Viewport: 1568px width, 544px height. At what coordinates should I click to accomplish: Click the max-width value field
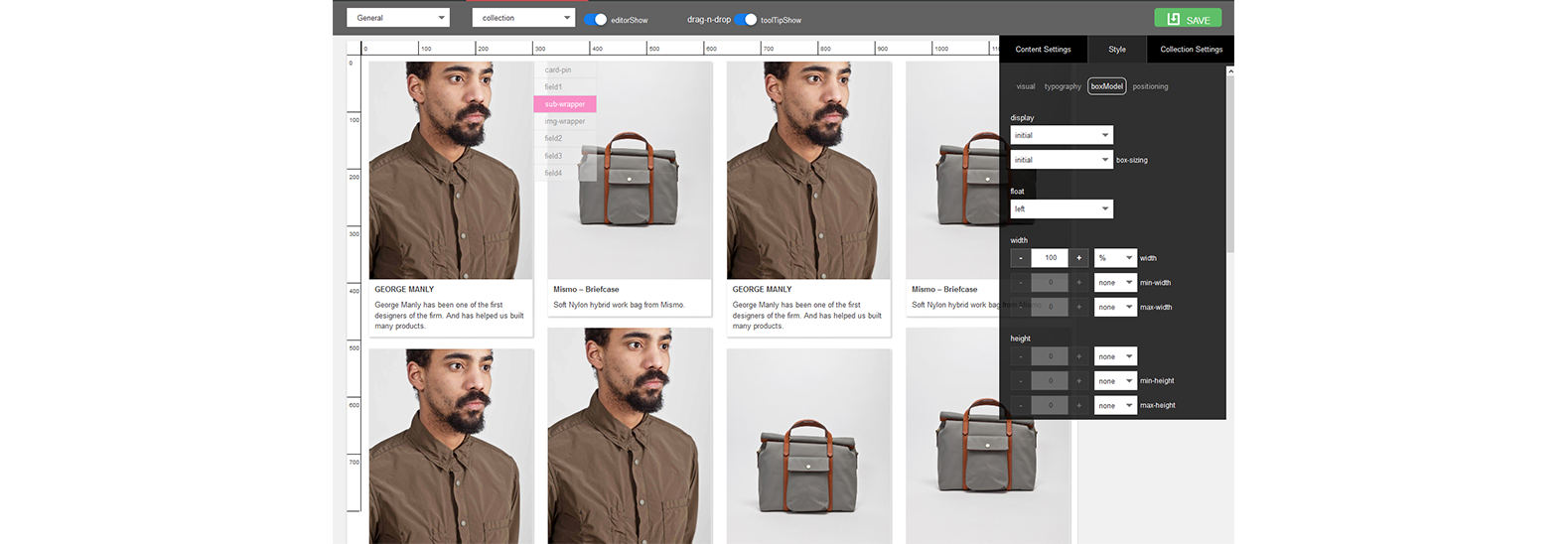pyautogui.click(x=1050, y=308)
